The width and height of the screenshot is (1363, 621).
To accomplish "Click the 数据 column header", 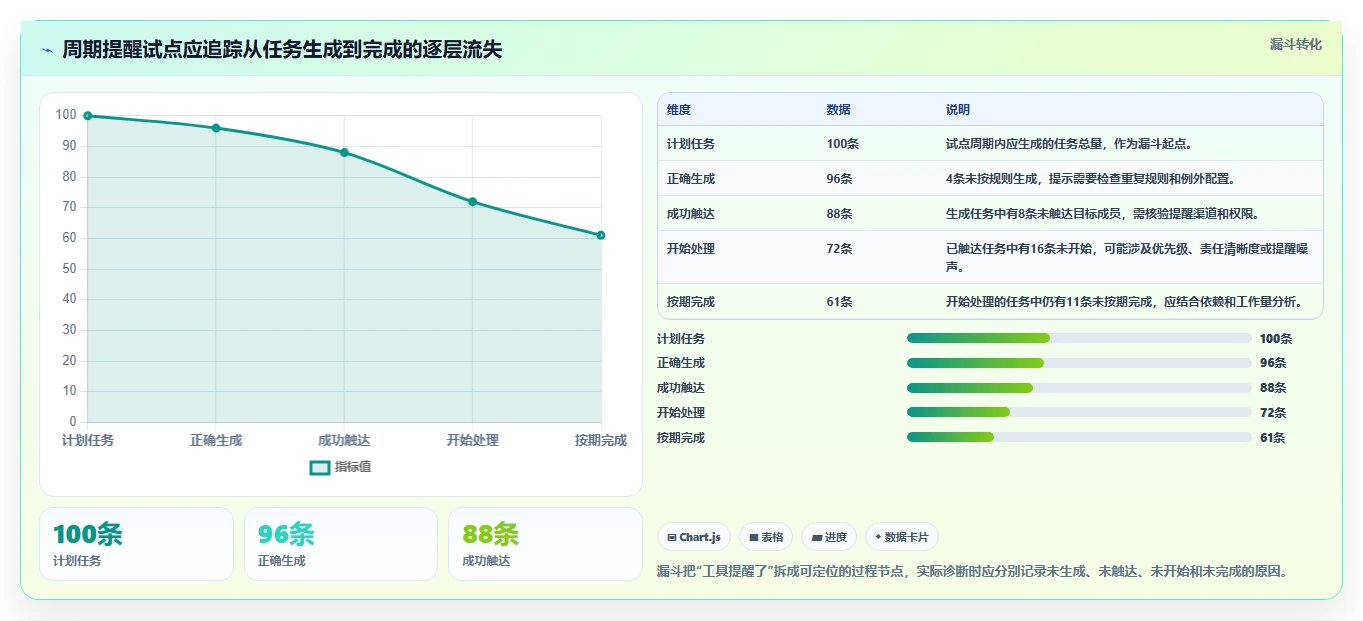I will coord(839,110).
